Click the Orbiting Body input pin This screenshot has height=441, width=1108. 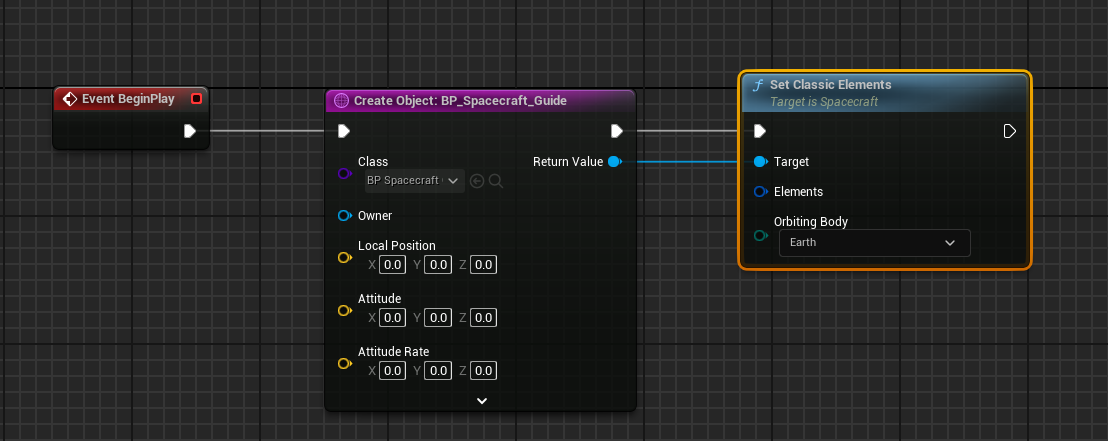pos(760,235)
